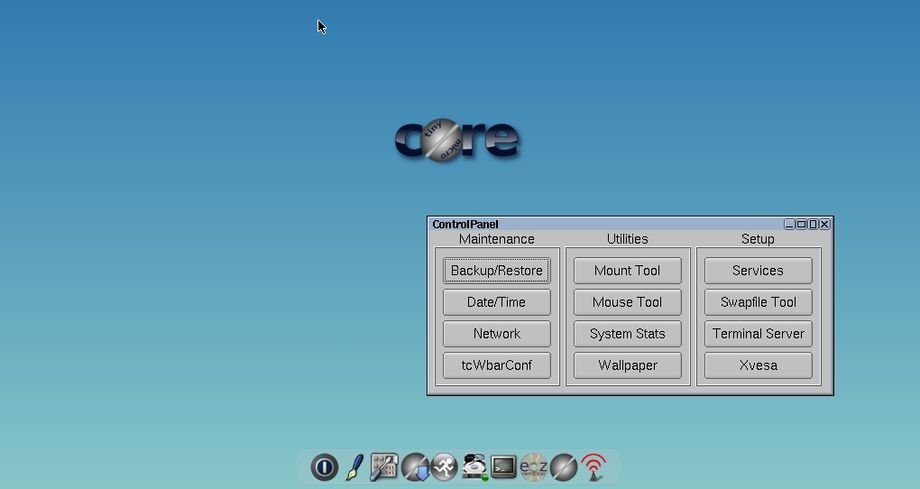Click the Run Program running-man icon
Screen dimensions: 920x489
[x=444, y=467]
